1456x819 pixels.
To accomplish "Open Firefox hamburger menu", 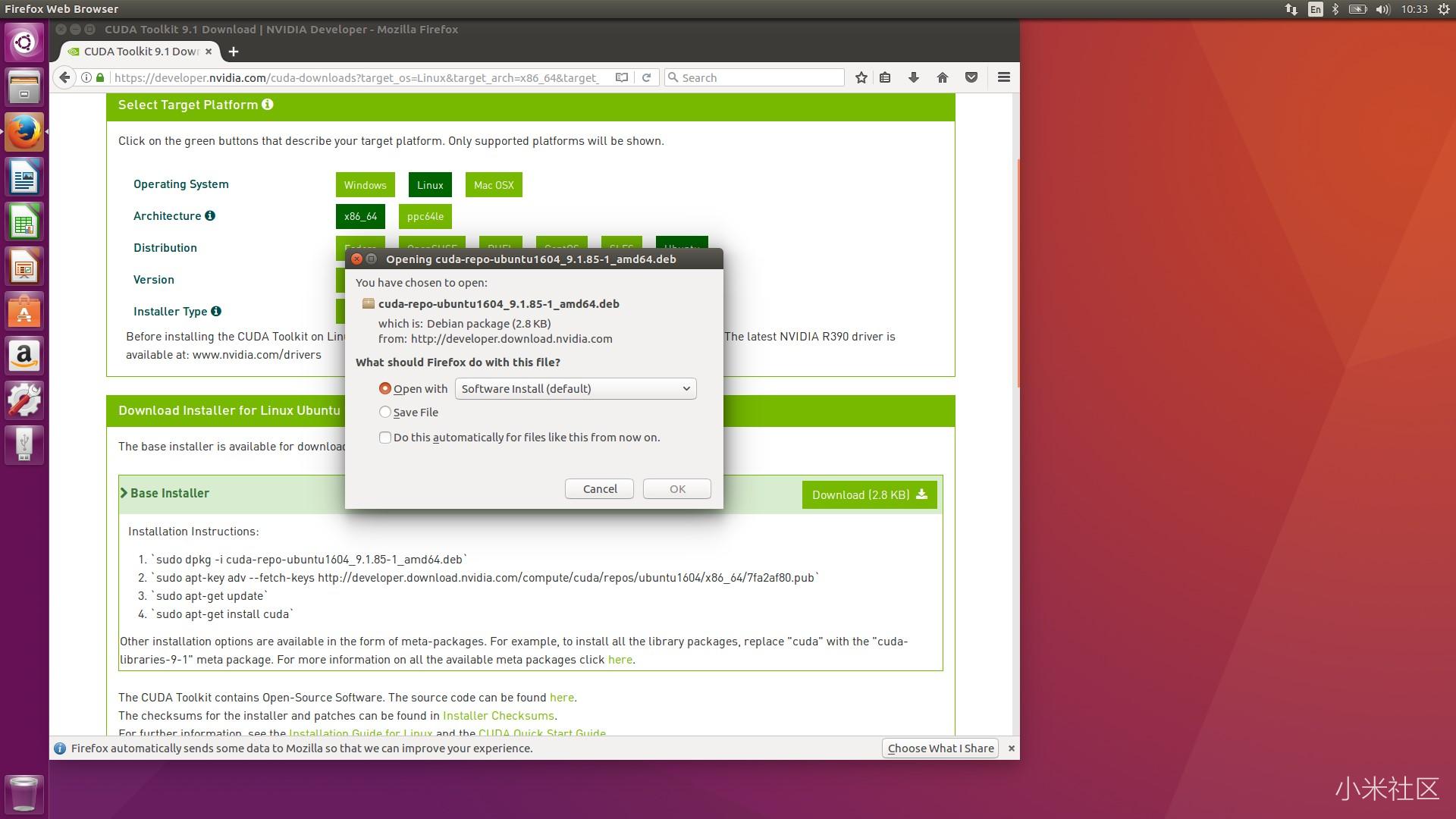I will point(1004,77).
